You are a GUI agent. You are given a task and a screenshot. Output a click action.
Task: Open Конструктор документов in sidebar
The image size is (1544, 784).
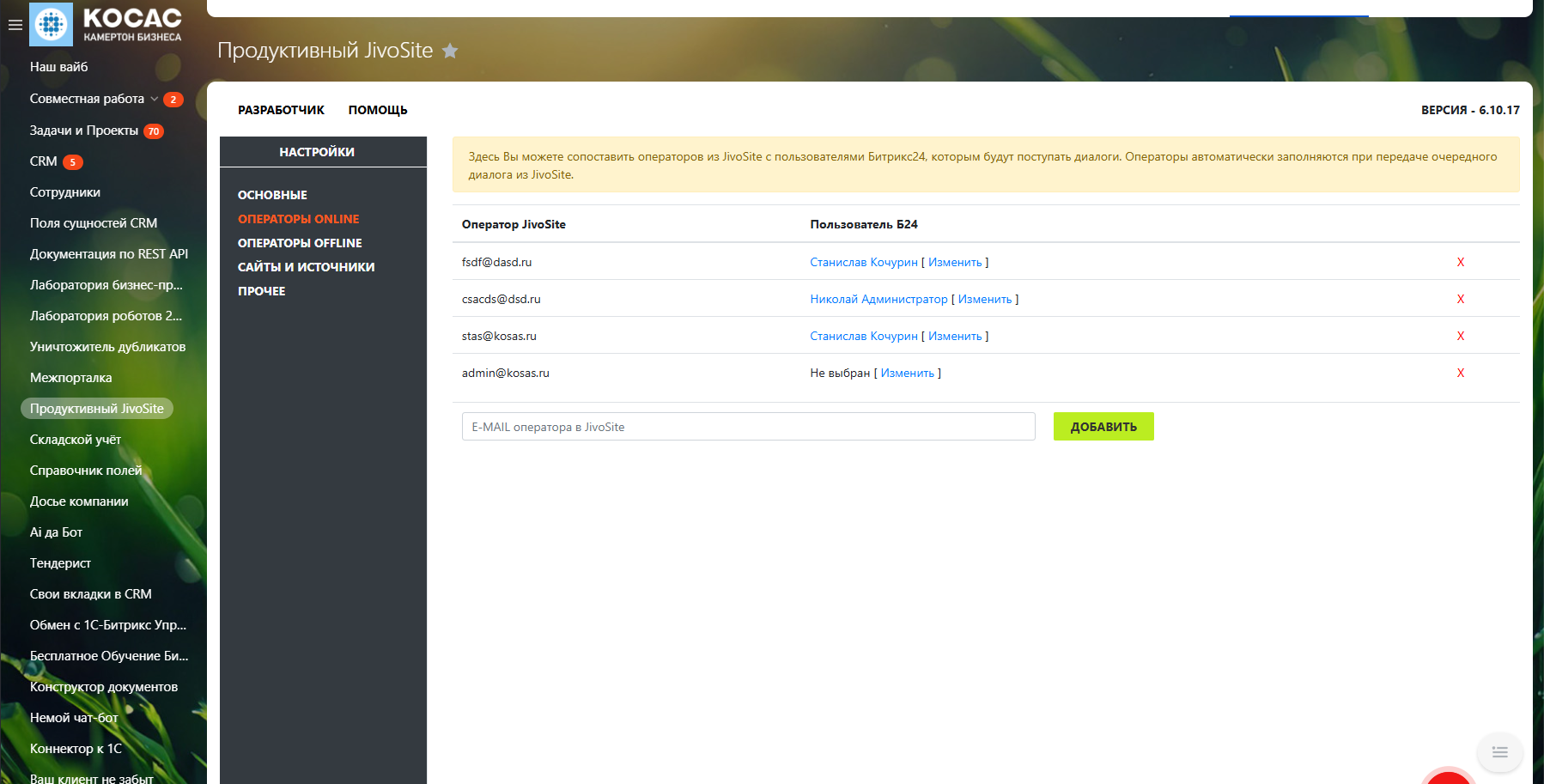(x=104, y=687)
